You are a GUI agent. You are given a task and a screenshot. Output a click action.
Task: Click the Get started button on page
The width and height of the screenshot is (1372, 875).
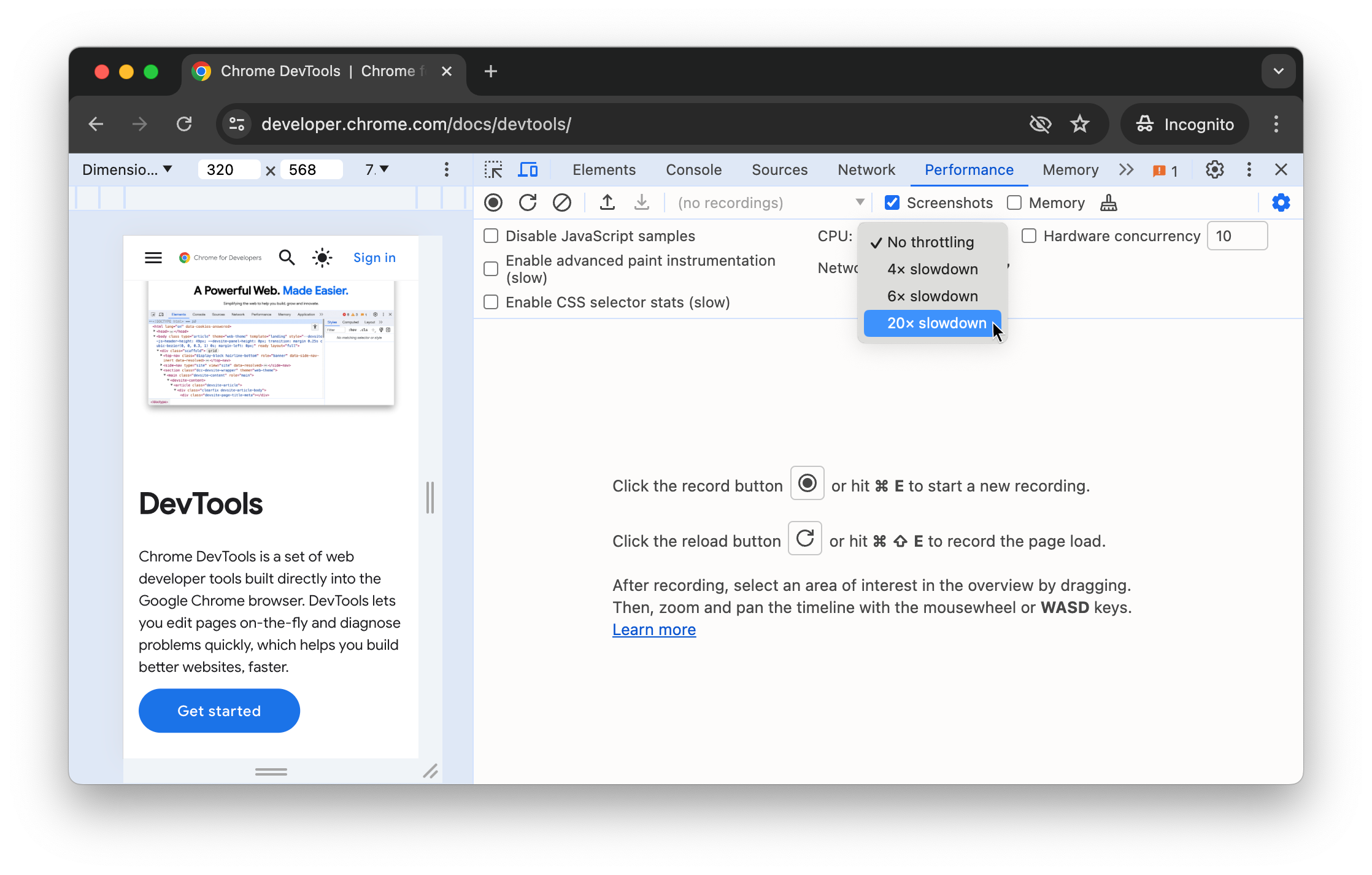(219, 710)
